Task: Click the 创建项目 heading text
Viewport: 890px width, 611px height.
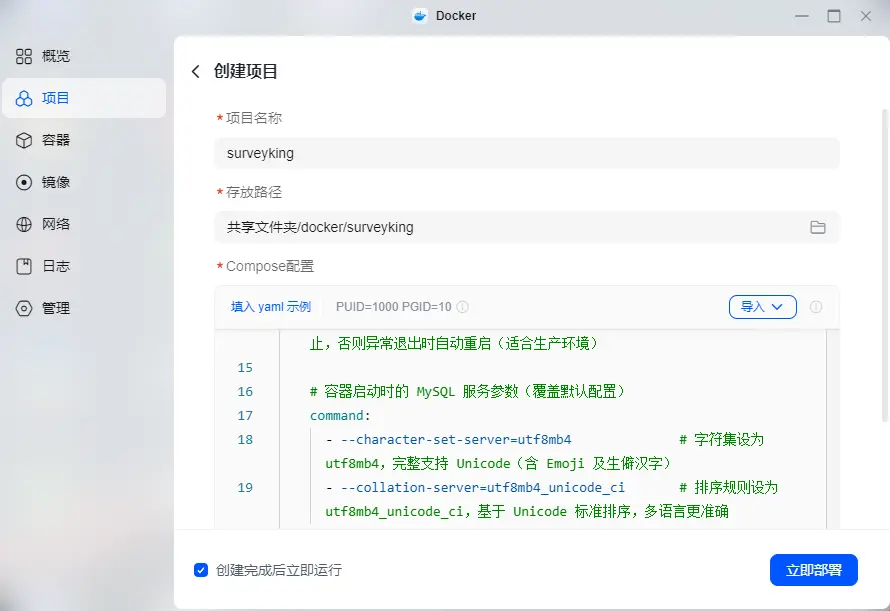Action: 245,72
